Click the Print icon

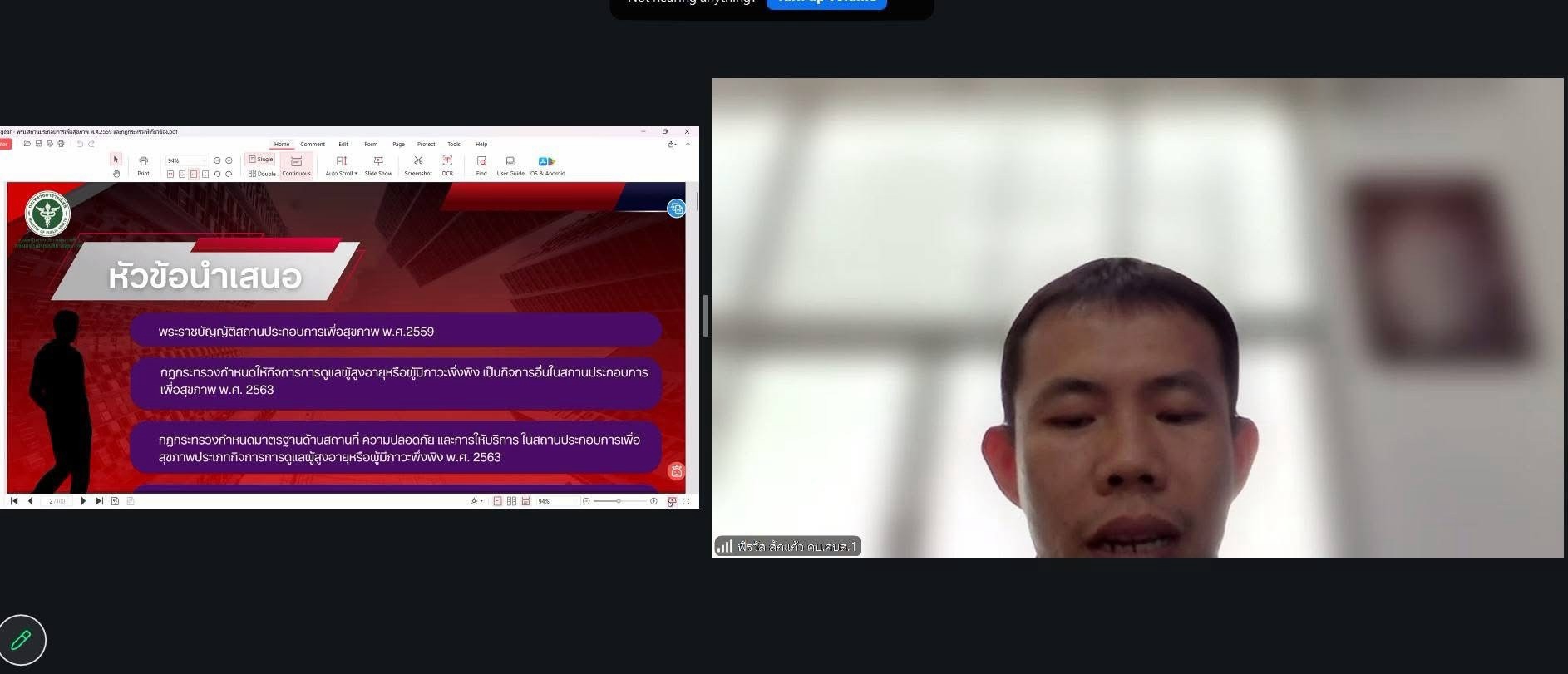143,165
